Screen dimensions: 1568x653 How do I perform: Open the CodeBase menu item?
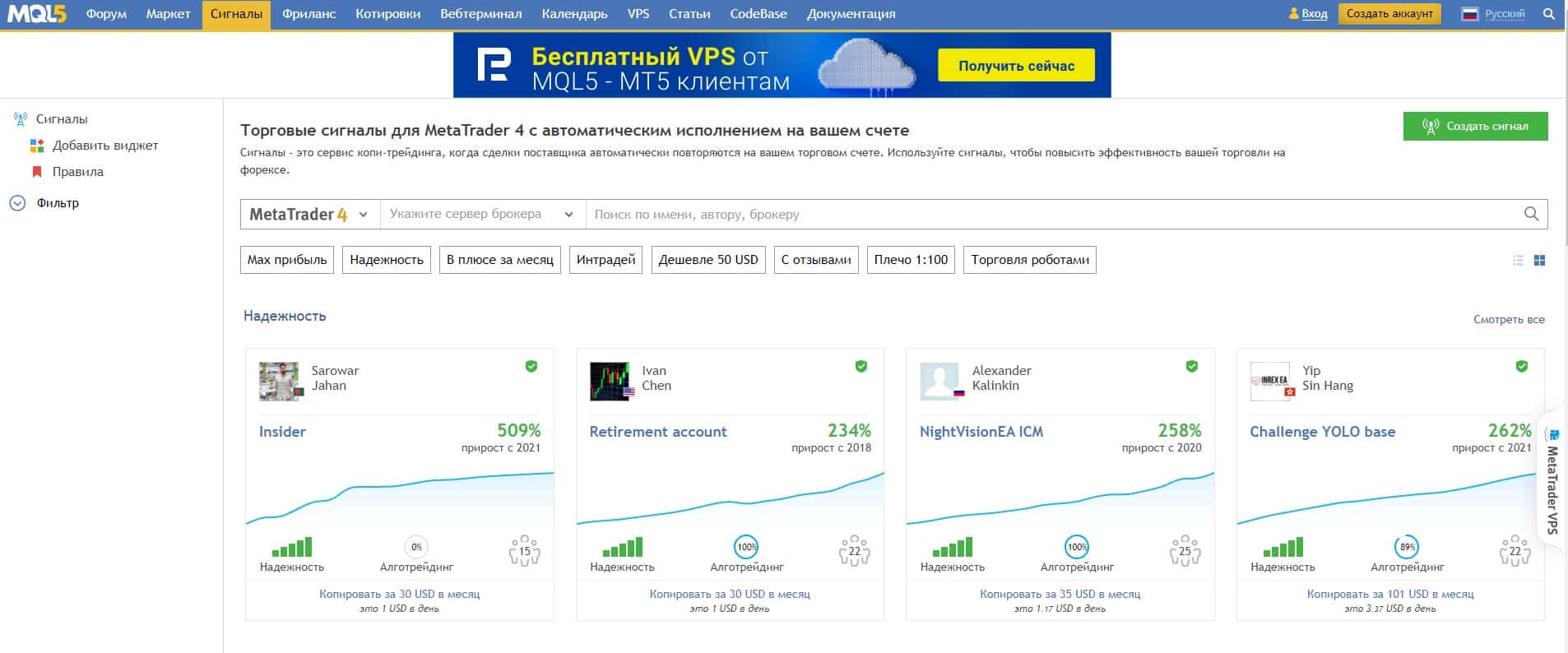point(758,14)
